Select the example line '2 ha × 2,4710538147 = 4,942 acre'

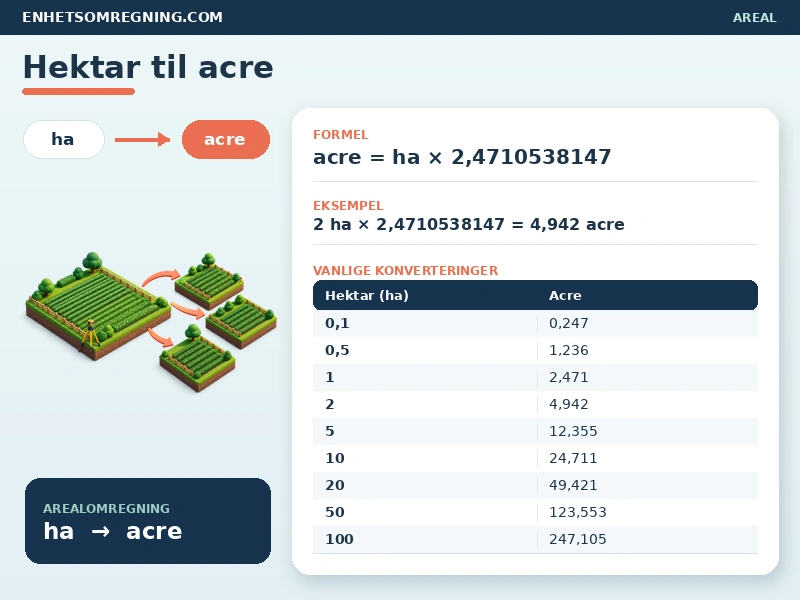pos(468,224)
